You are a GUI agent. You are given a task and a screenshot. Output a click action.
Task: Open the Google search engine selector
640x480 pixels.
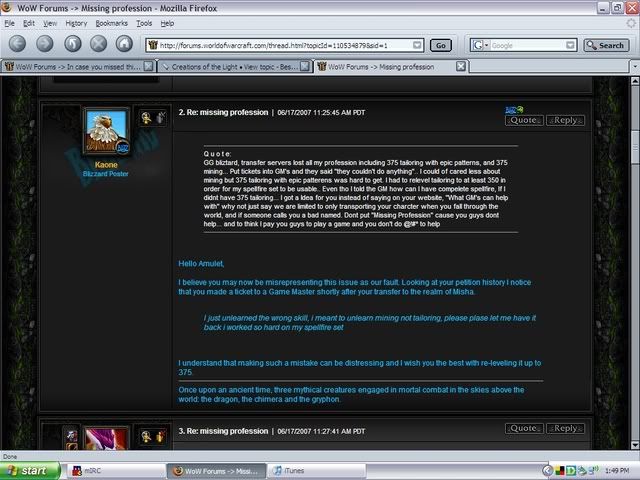point(480,45)
